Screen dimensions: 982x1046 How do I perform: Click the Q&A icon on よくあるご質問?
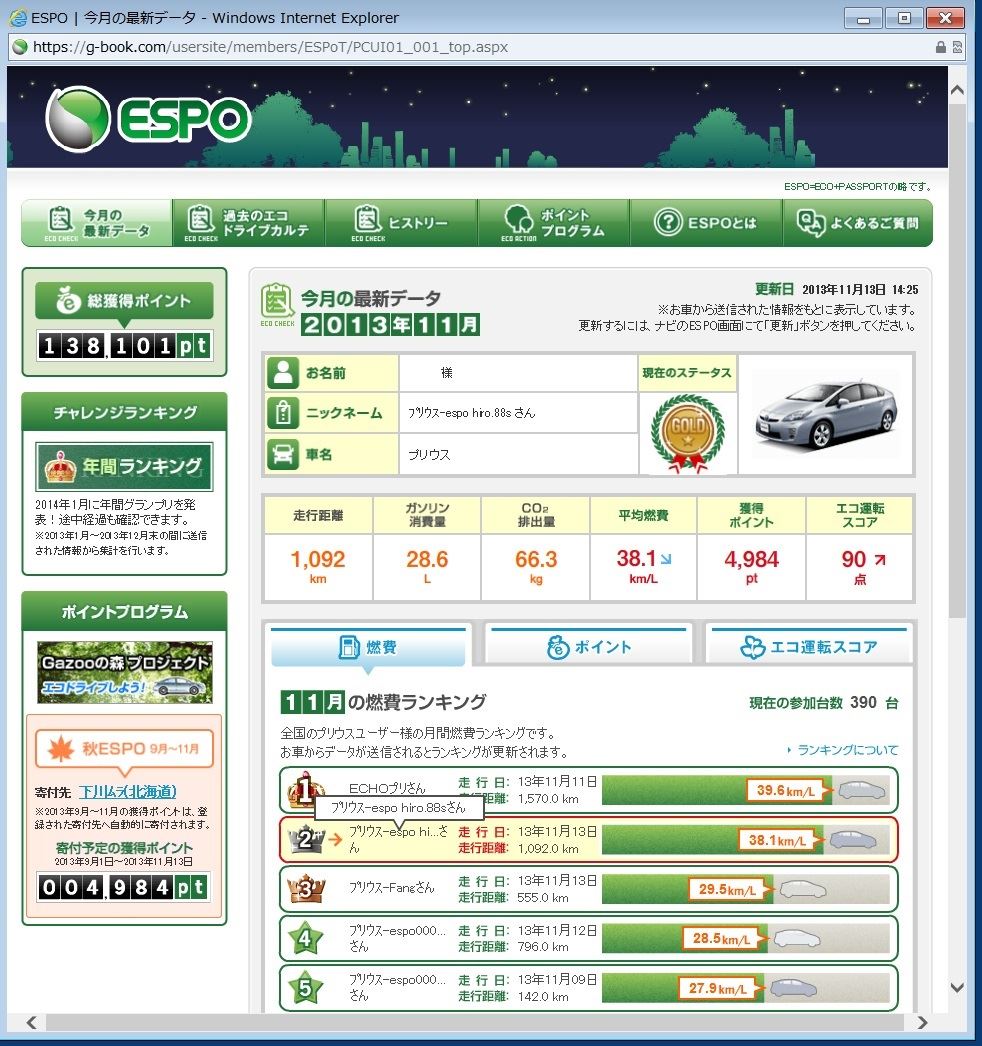810,223
